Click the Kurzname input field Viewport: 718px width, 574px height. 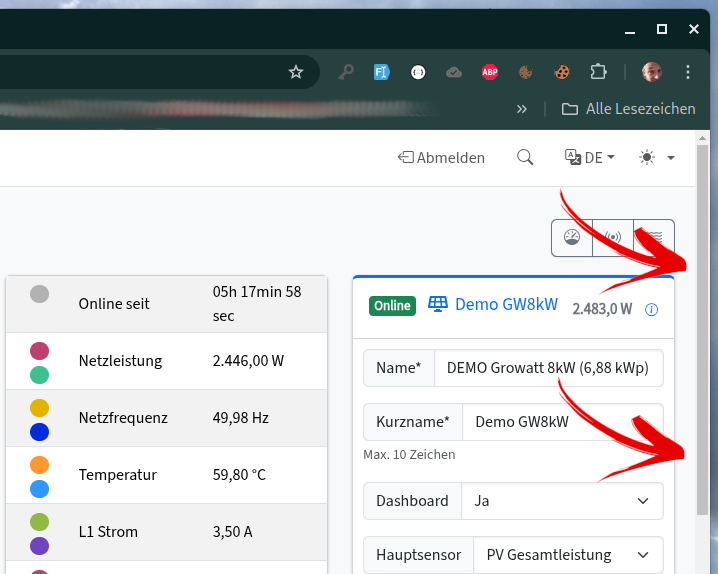point(562,422)
